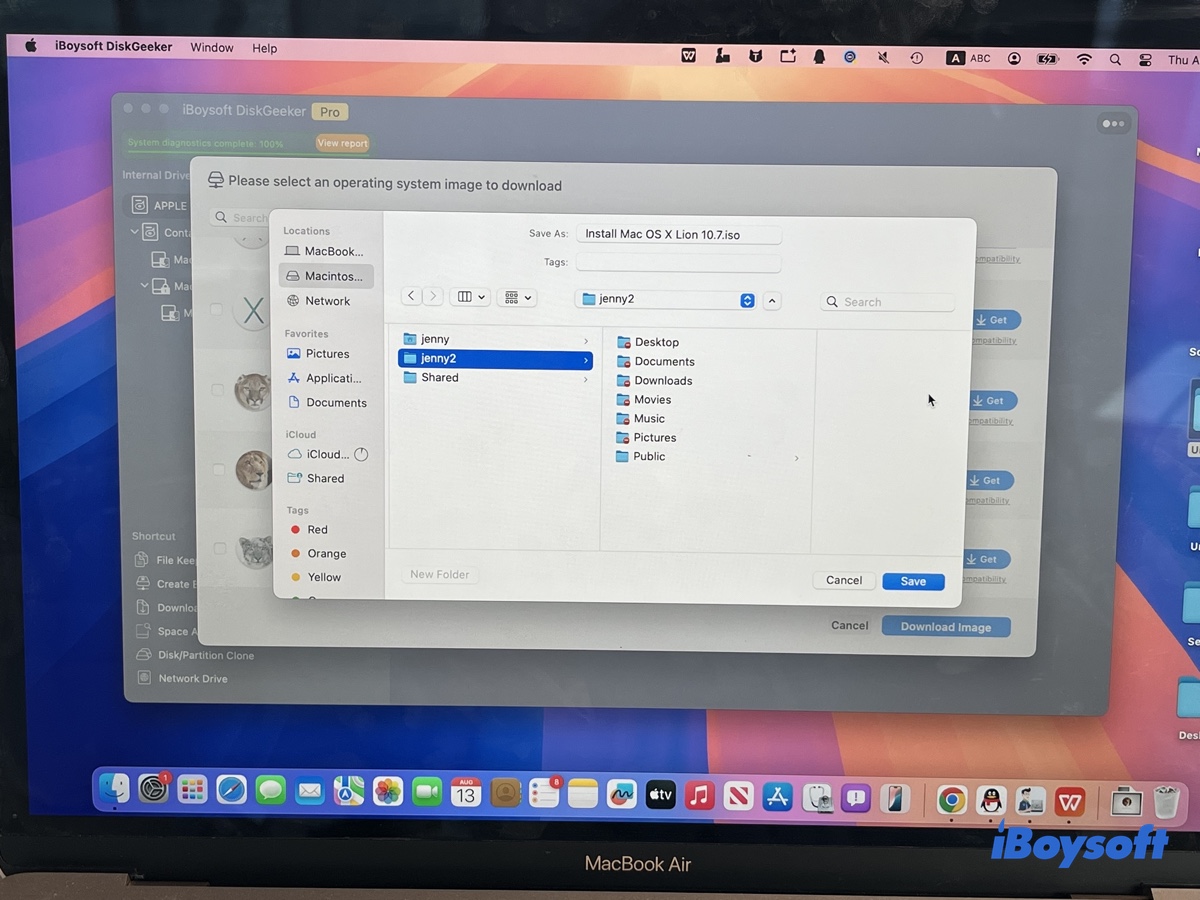The height and width of the screenshot is (900, 1200).
Task: Open the Window menu
Action: [x=212, y=47]
